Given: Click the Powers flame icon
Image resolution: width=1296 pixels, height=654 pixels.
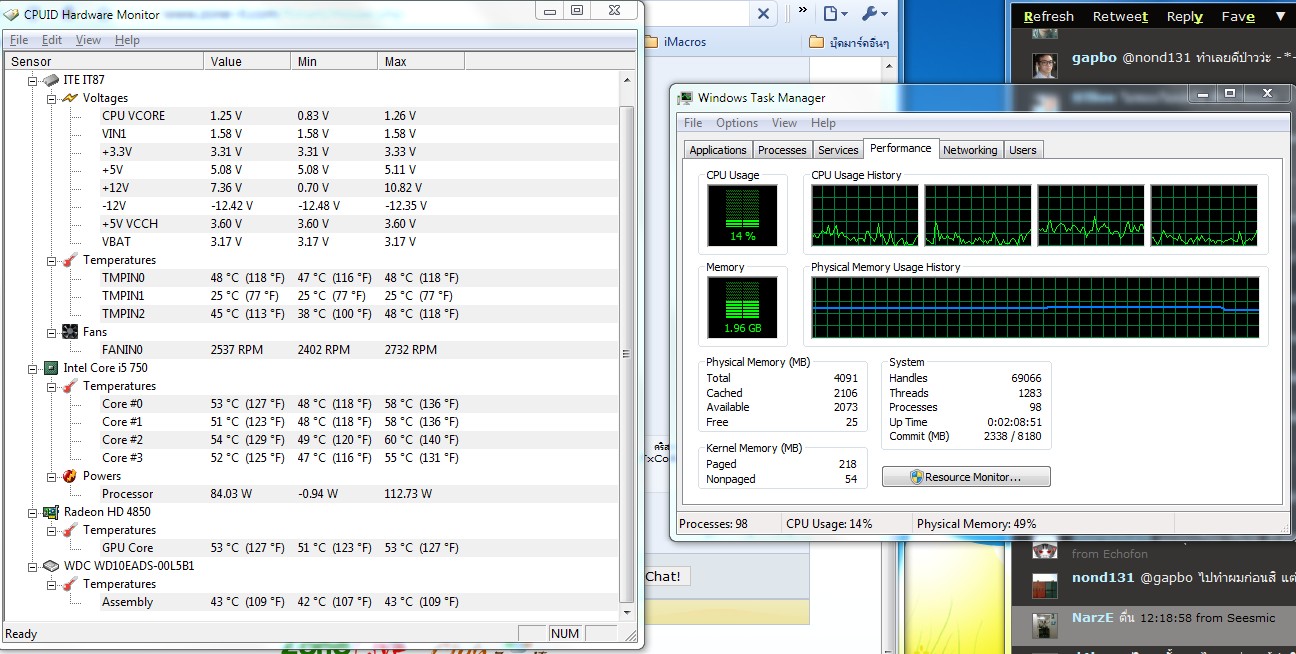Looking at the screenshot, I should point(69,476).
